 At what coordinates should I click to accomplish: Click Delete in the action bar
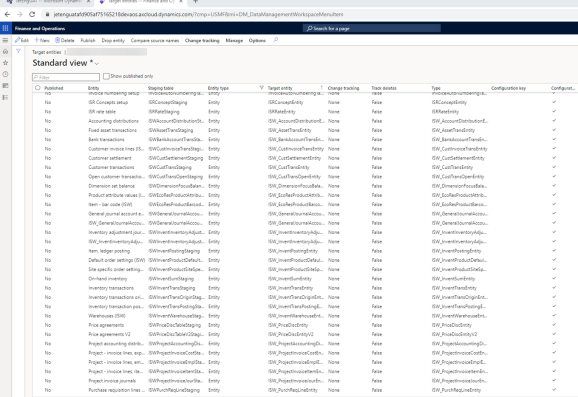pyautogui.click(x=65, y=40)
